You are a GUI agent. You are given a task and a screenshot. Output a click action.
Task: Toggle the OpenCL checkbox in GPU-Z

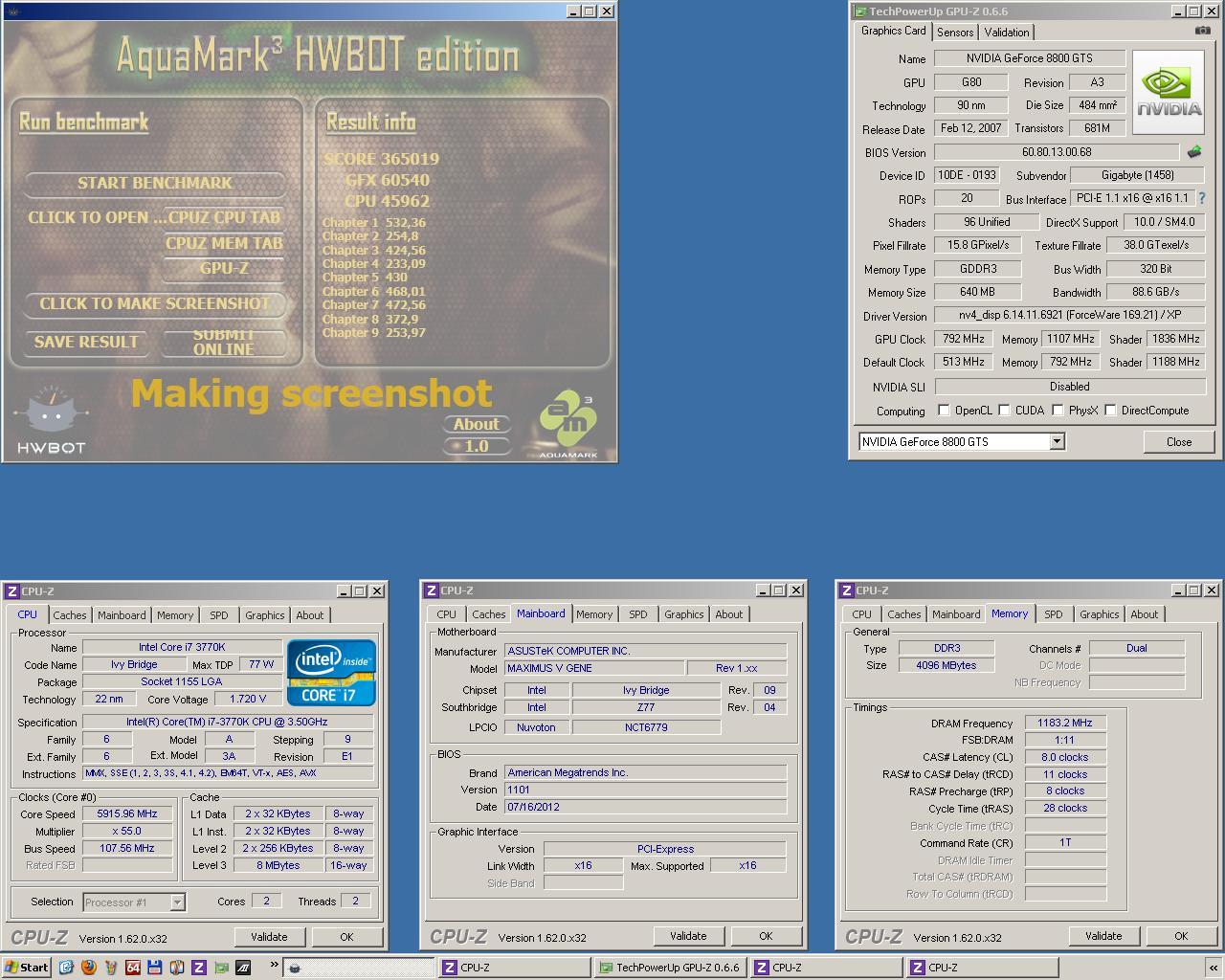tap(944, 411)
